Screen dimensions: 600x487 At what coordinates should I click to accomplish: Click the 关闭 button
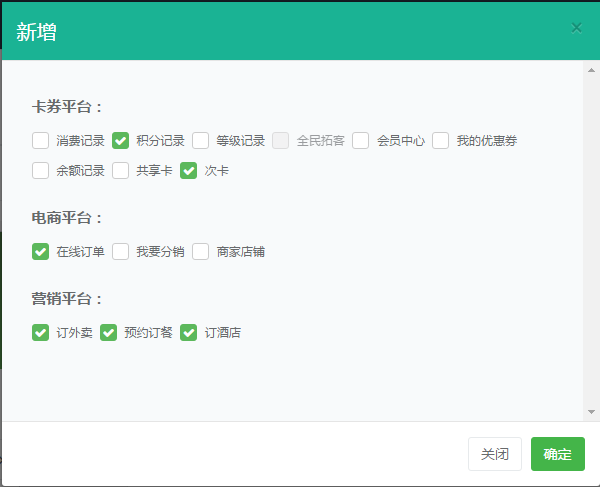click(495, 454)
